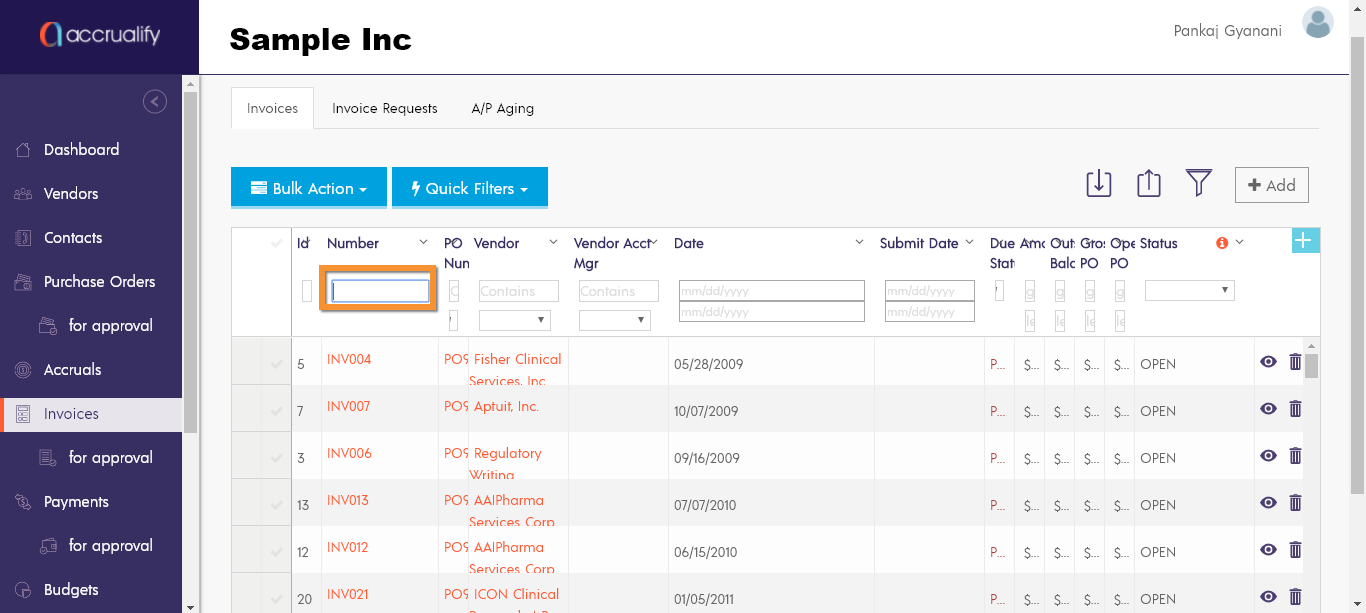
Task: View invoice INV004 with eye icon
Action: coord(1268,362)
